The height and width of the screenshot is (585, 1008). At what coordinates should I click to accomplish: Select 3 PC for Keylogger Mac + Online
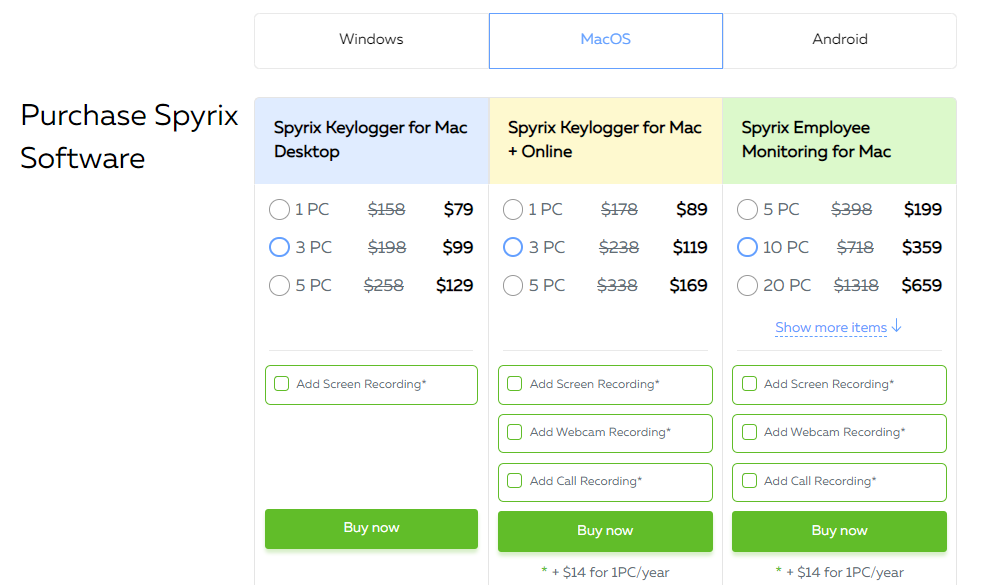[x=513, y=248]
